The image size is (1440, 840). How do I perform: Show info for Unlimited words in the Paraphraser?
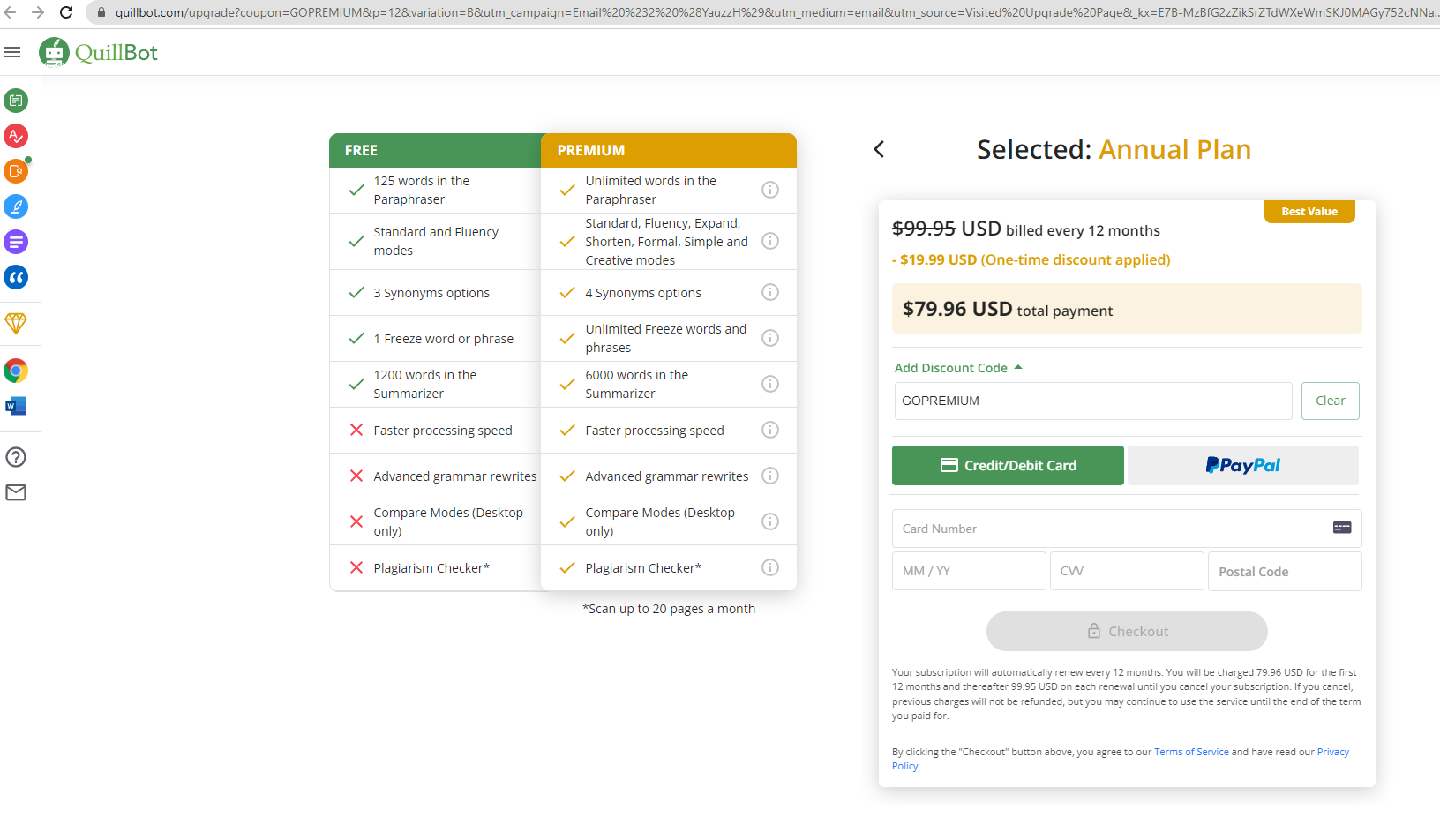pos(770,190)
